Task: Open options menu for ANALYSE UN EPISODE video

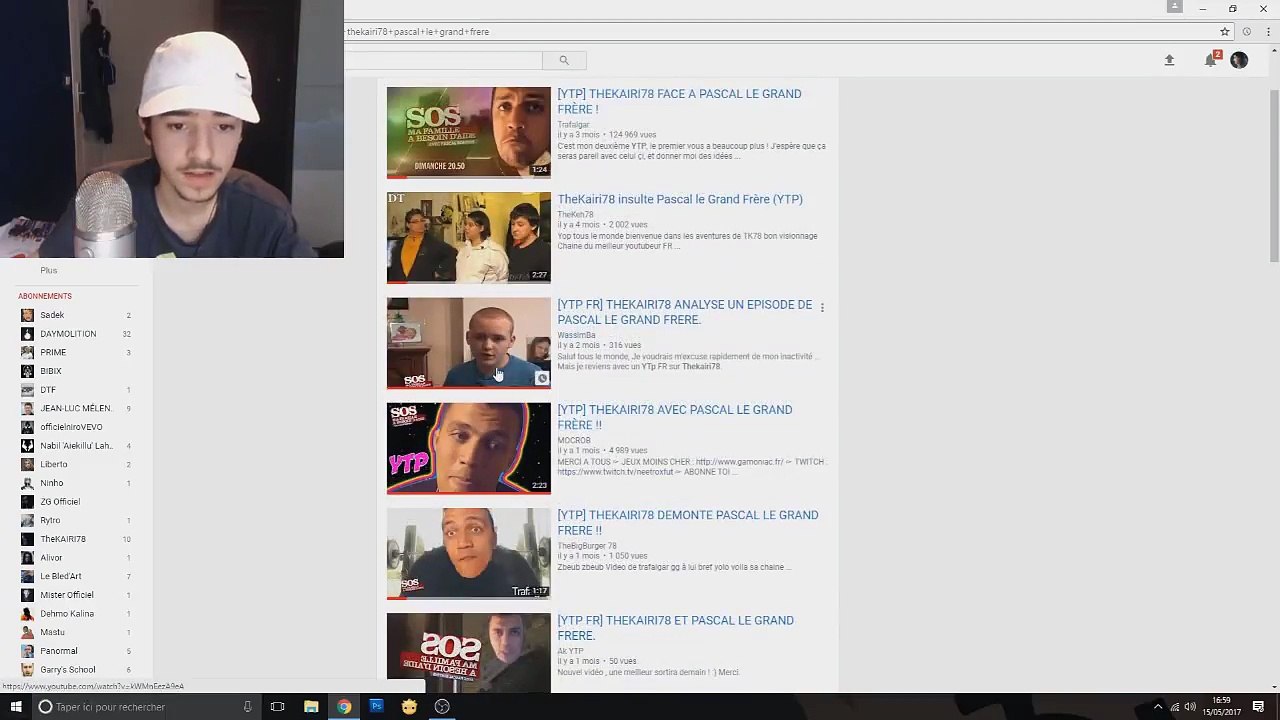Action: click(x=822, y=308)
